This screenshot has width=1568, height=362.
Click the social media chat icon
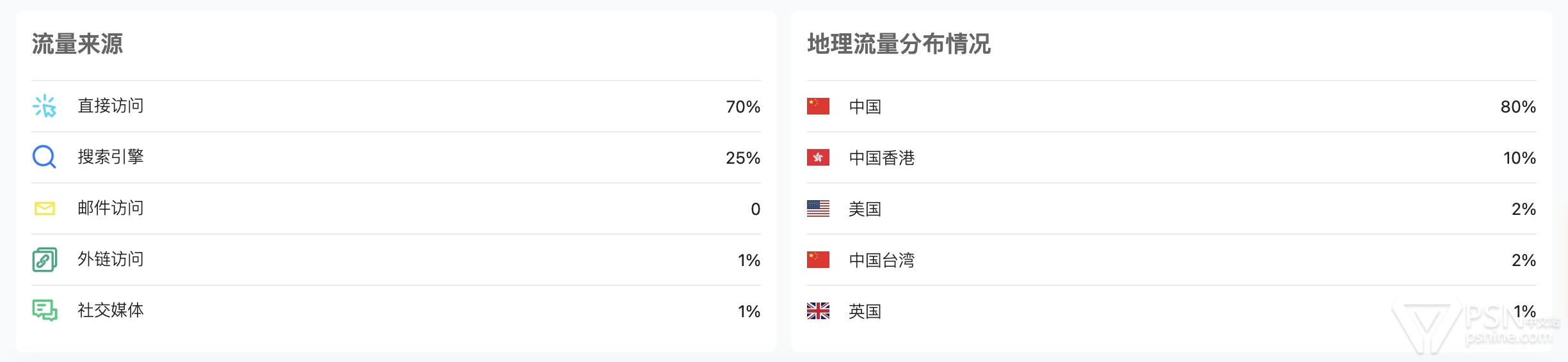tap(45, 311)
